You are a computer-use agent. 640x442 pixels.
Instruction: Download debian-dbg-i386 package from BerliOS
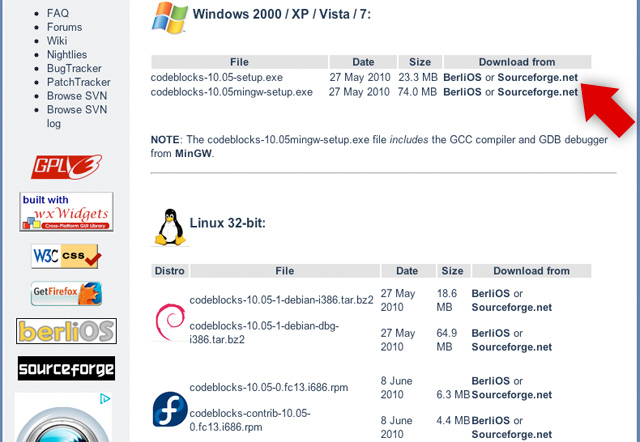(x=491, y=333)
